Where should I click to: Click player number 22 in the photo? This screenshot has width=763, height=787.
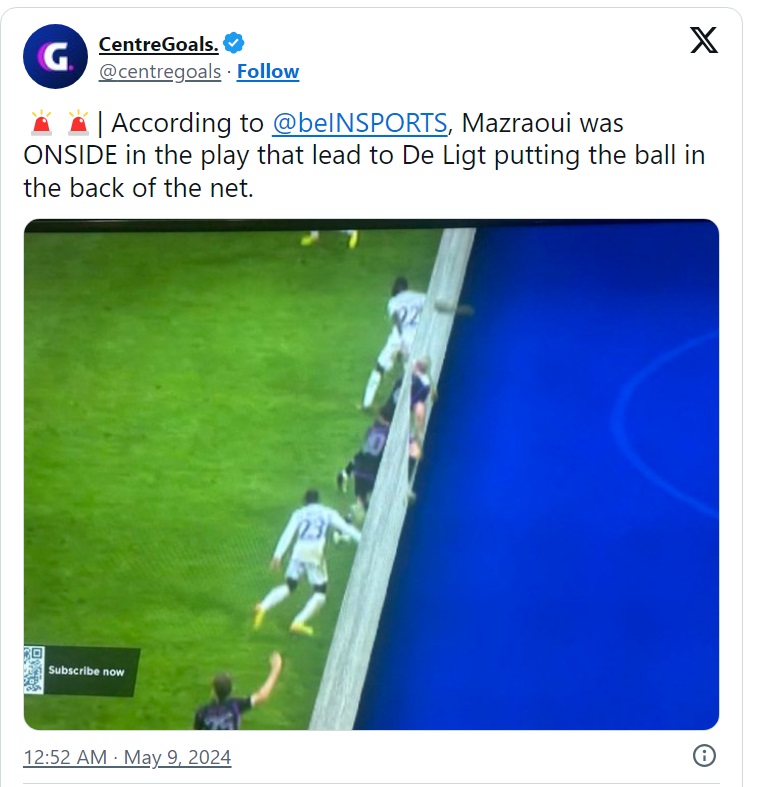pos(399,340)
